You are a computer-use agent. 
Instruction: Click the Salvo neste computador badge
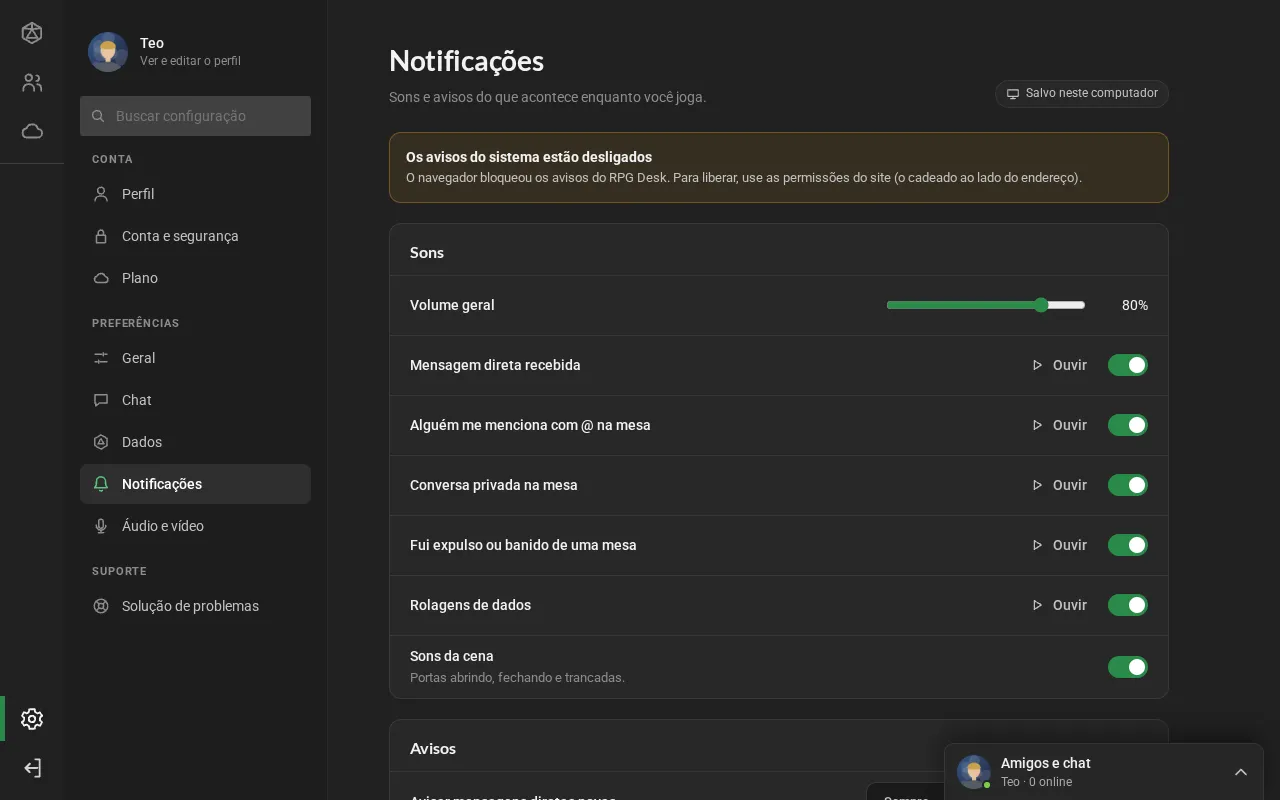pyautogui.click(x=1082, y=93)
